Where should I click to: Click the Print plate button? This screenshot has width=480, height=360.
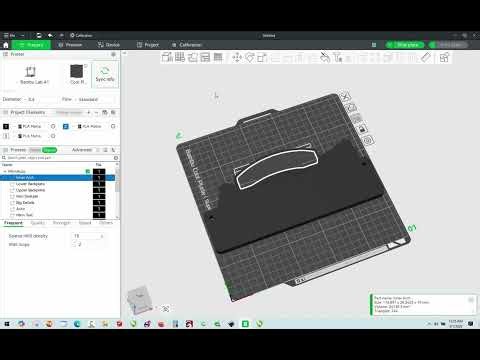[449, 45]
